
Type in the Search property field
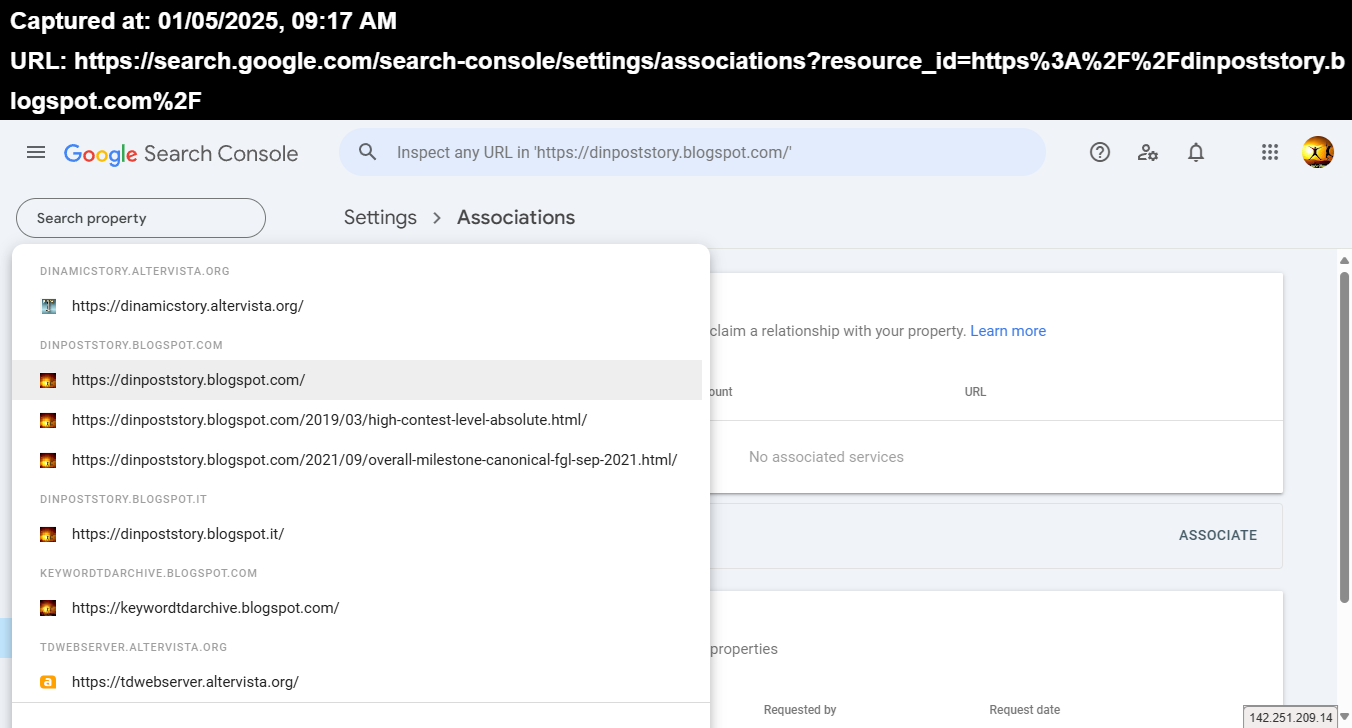141,218
